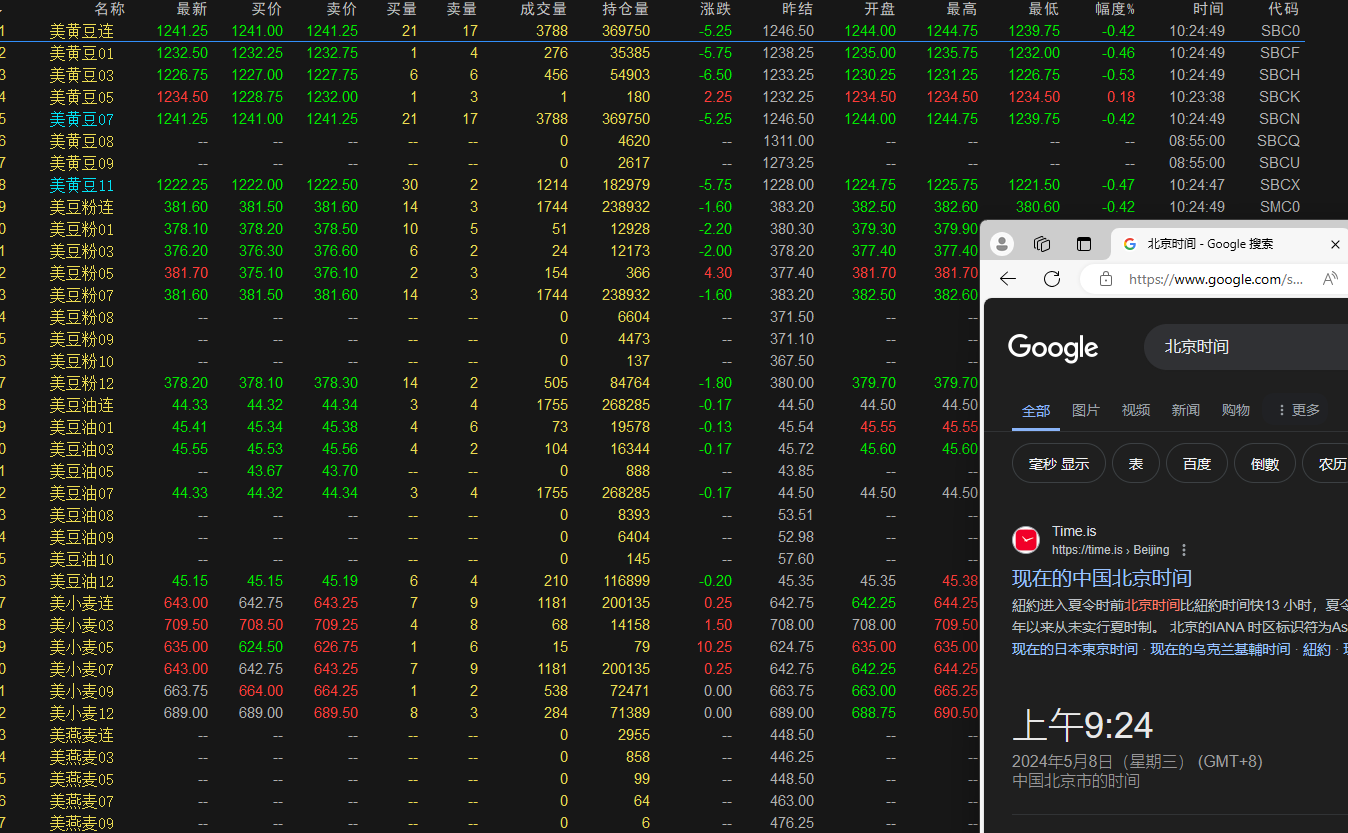Click the 毫秒 显示 filter chip
Image resolution: width=1348 pixels, height=833 pixels.
click(x=1058, y=463)
